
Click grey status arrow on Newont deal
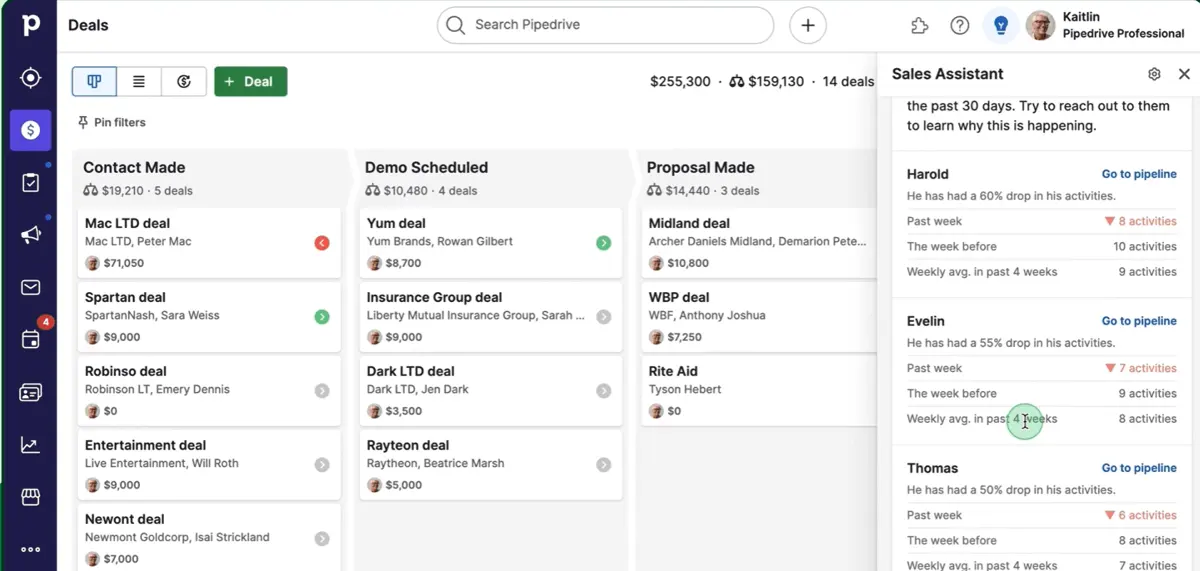coord(322,539)
